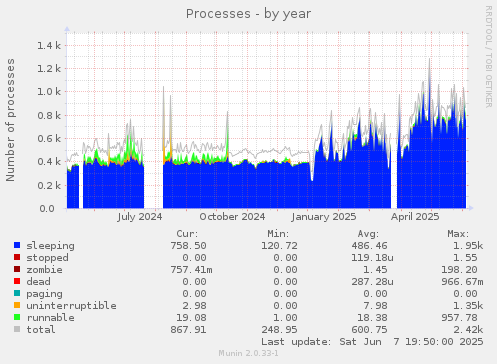
Task: Click the 'April 2025' x-axis label
Action: 415,217
